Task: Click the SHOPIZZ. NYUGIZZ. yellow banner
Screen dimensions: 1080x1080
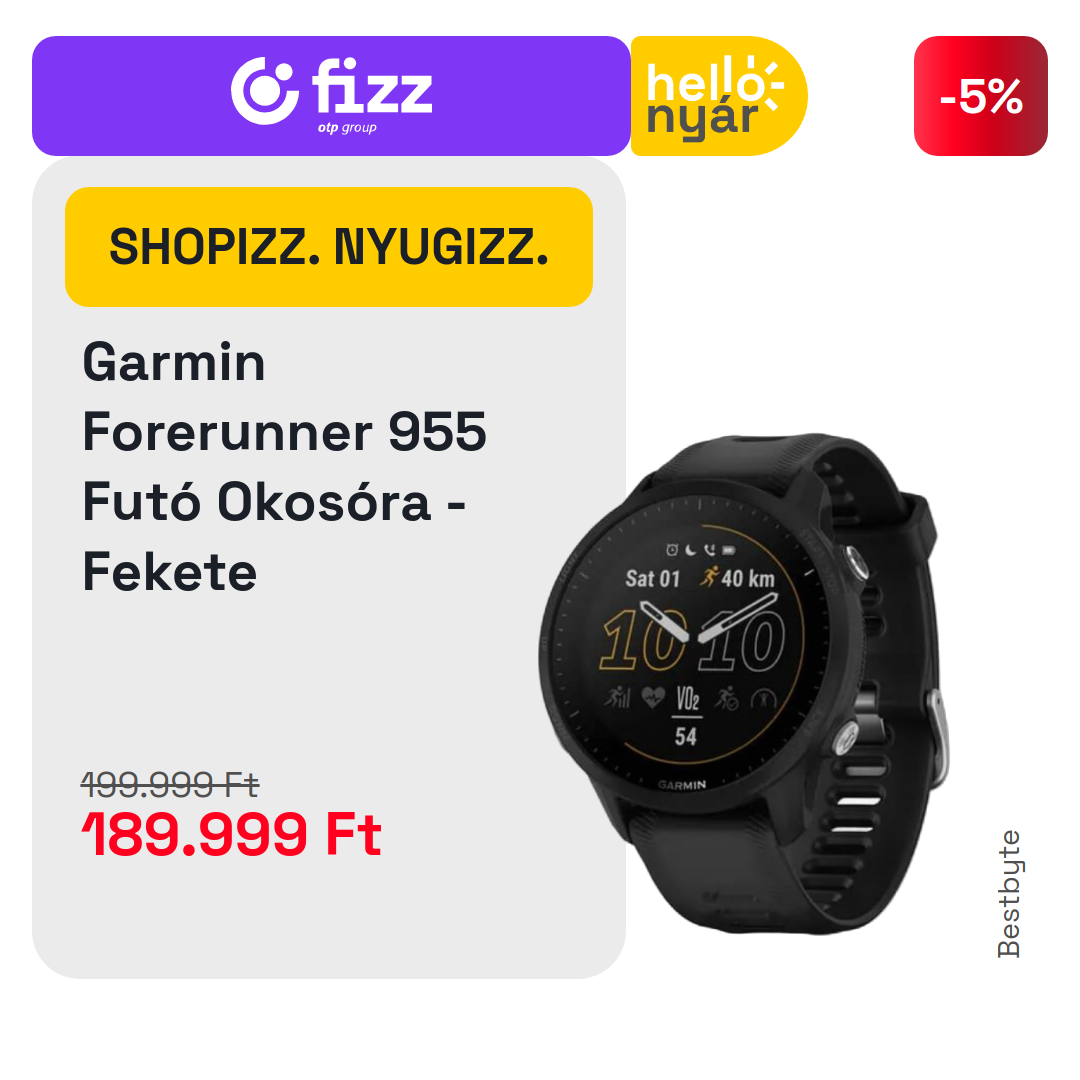Action: [x=329, y=247]
